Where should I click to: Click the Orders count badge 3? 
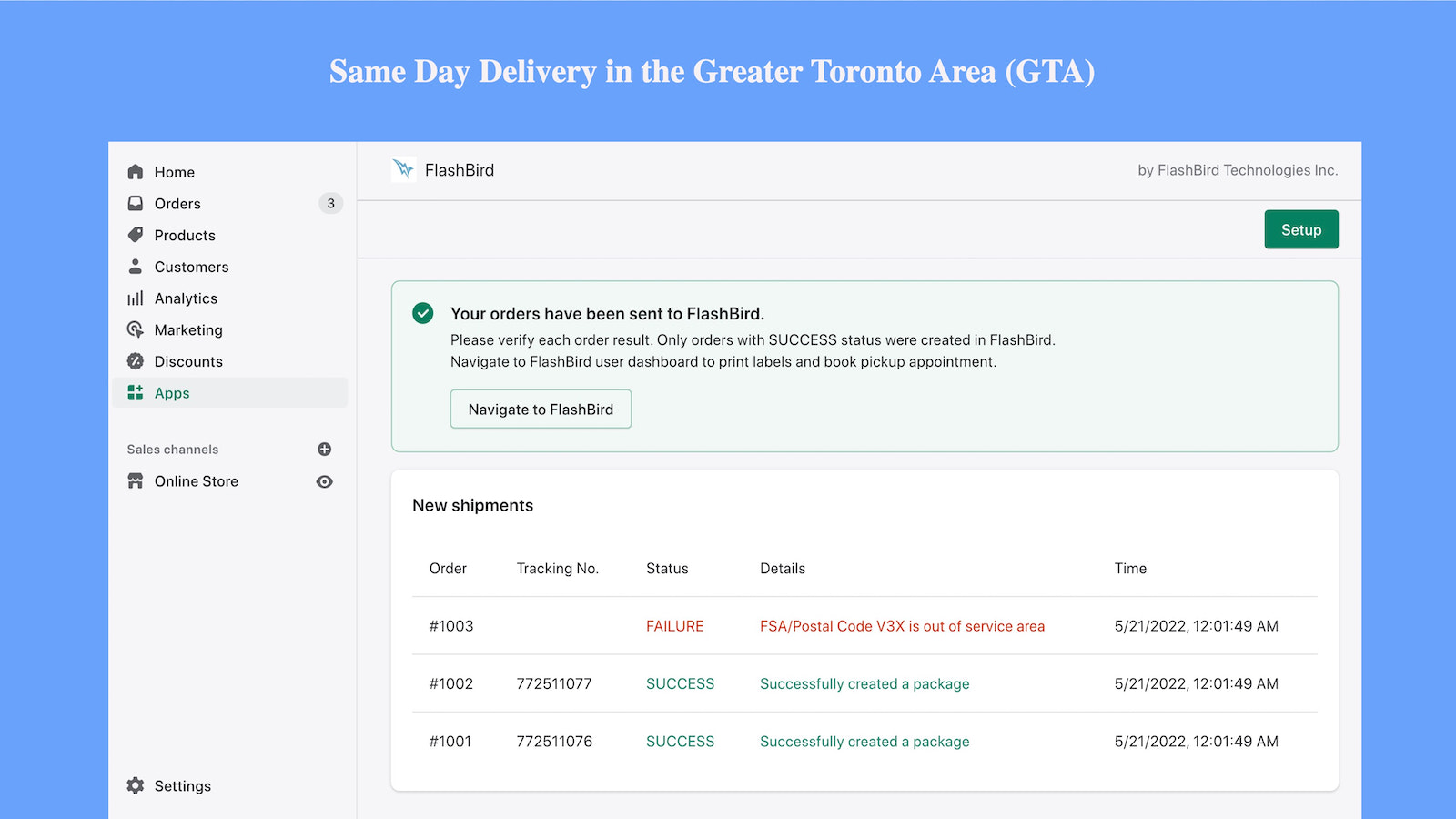coord(331,203)
